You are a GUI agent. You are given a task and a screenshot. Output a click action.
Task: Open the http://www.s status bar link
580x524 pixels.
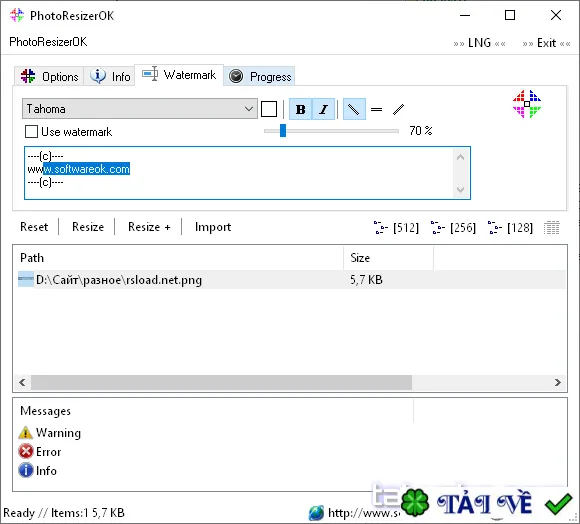[x=364, y=513]
